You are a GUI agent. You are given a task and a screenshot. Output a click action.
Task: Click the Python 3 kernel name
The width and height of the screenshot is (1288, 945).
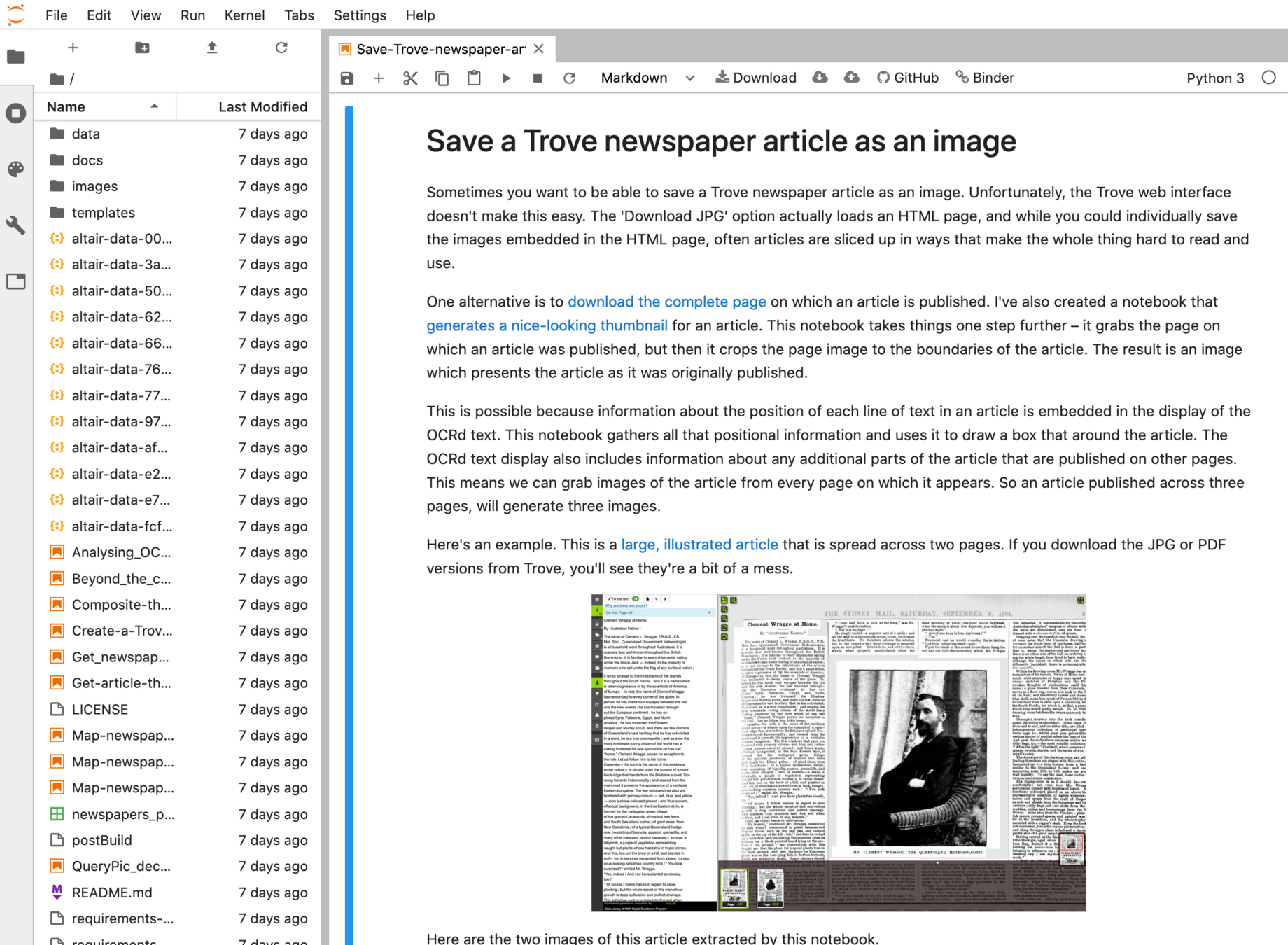pos(1215,78)
